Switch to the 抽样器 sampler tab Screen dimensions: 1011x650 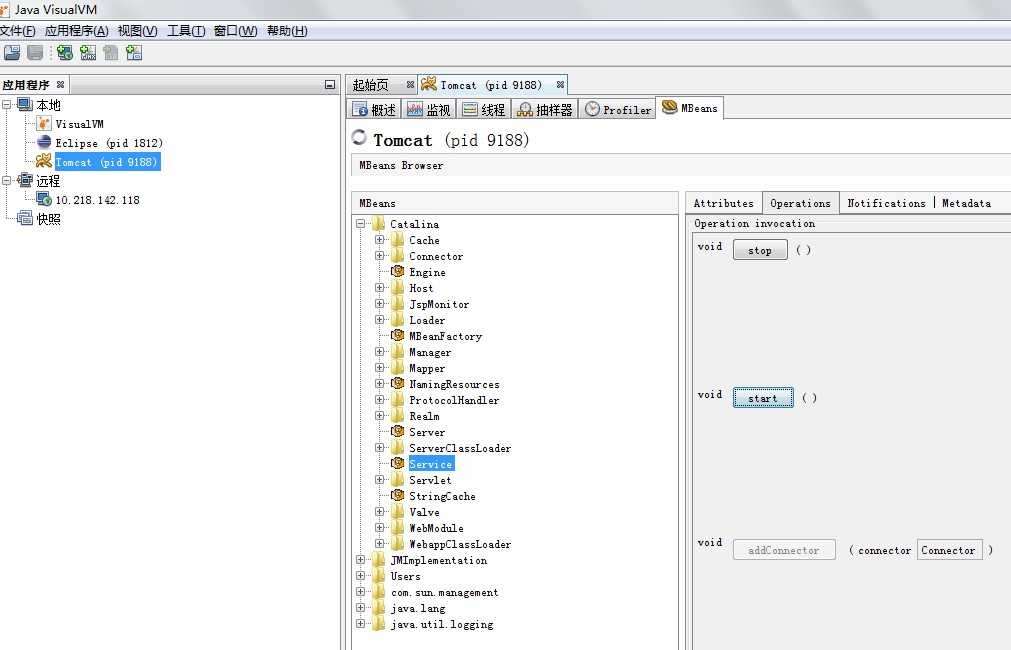point(545,110)
